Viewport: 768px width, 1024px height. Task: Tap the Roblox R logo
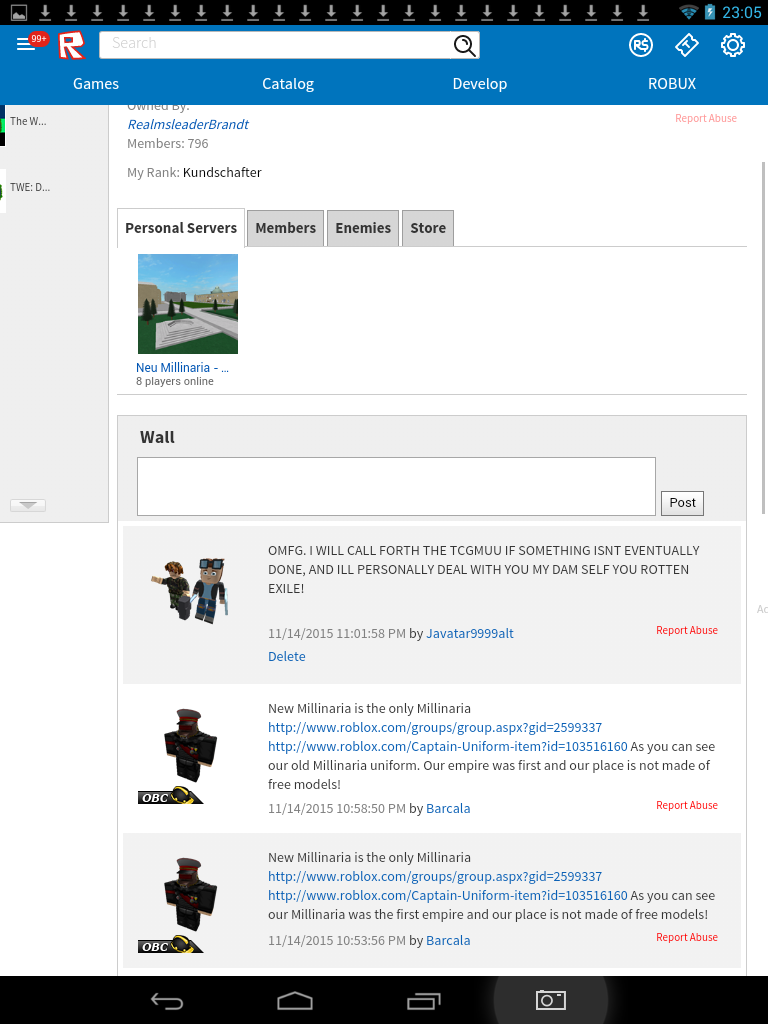click(71, 45)
